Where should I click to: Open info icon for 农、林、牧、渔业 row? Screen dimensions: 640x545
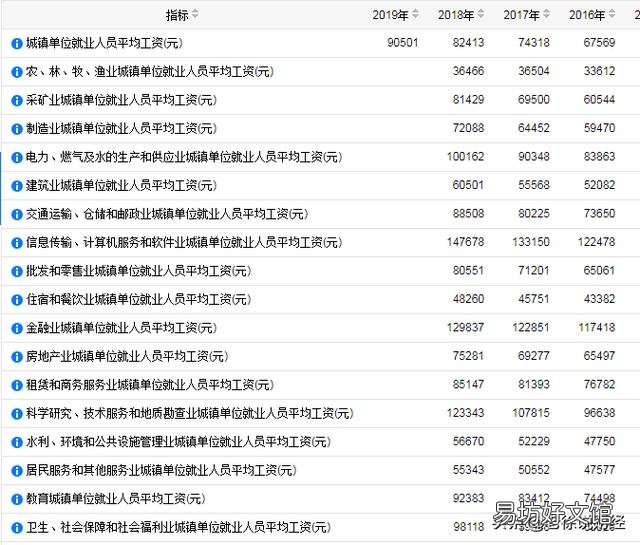pos(16,72)
